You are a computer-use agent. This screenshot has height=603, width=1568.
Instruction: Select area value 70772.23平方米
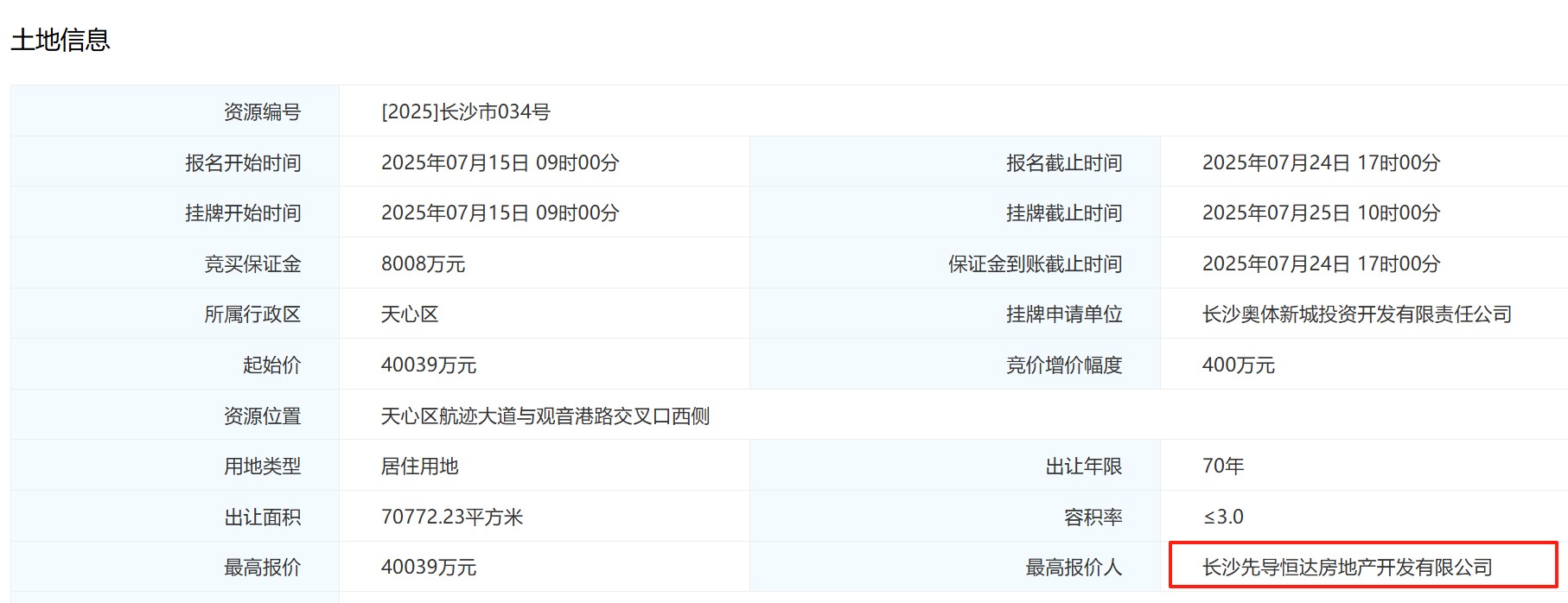coord(452,517)
